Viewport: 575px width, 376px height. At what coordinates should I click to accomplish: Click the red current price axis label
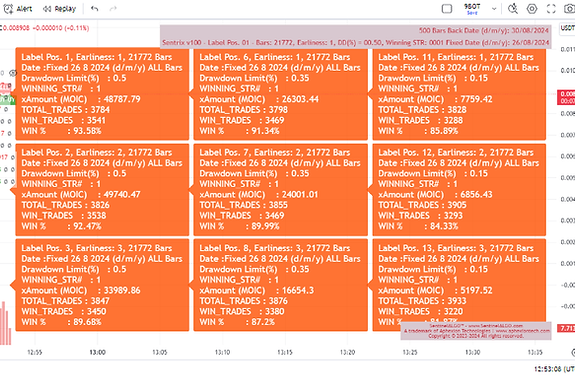tap(566, 97)
